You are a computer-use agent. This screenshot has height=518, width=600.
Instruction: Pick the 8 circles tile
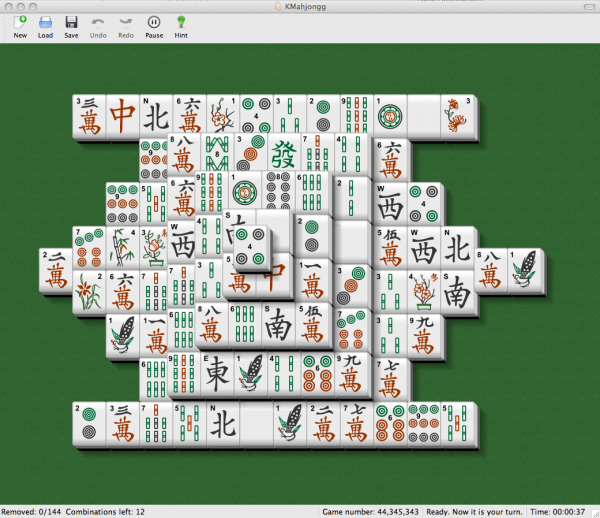coord(278,191)
